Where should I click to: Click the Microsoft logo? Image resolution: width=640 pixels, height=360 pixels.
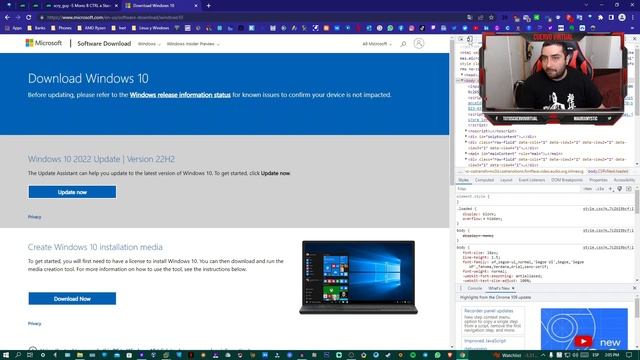pos(44,43)
